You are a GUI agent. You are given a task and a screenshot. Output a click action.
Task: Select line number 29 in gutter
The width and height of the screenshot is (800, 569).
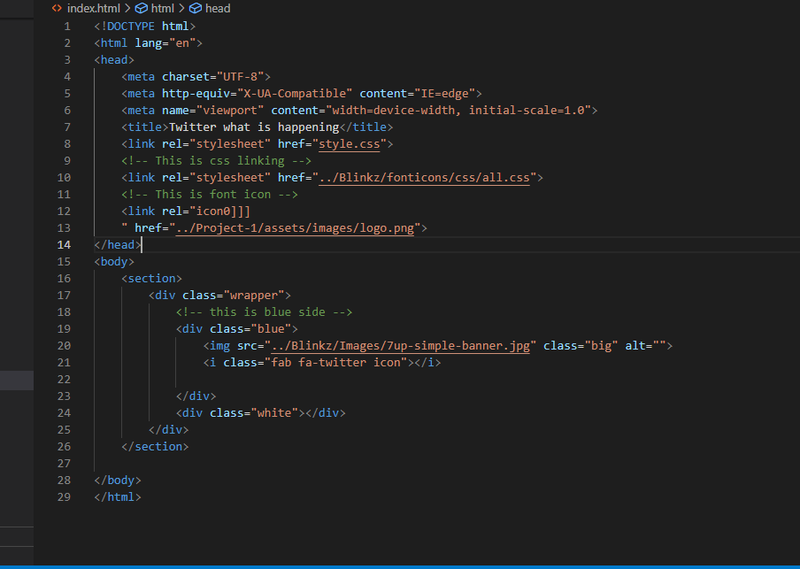pyautogui.click(x=64, y=497)
